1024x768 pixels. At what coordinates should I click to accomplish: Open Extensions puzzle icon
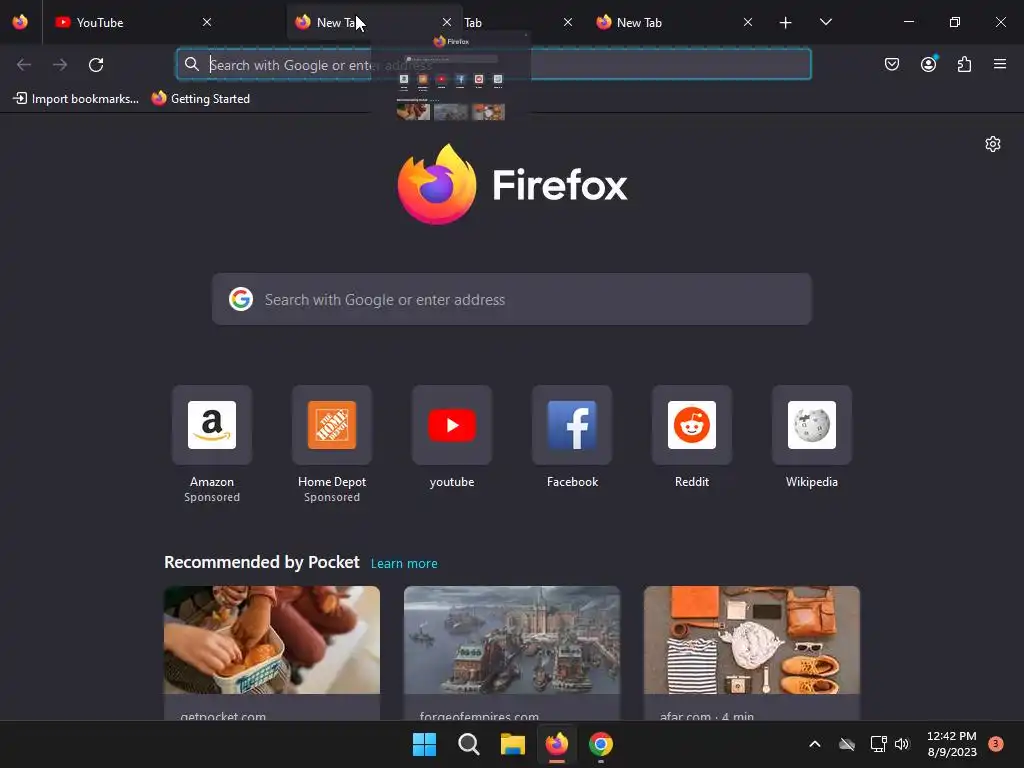(964, 64)
